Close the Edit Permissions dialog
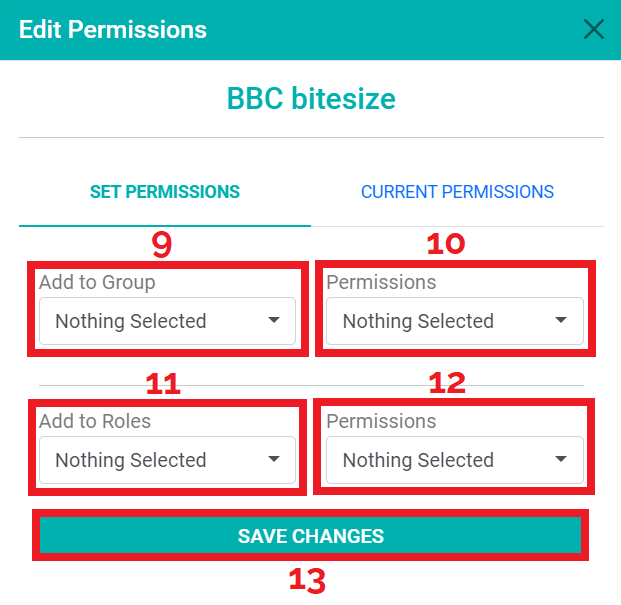Image resolution: width=621 pixels, height=605 pixels. 594,29
